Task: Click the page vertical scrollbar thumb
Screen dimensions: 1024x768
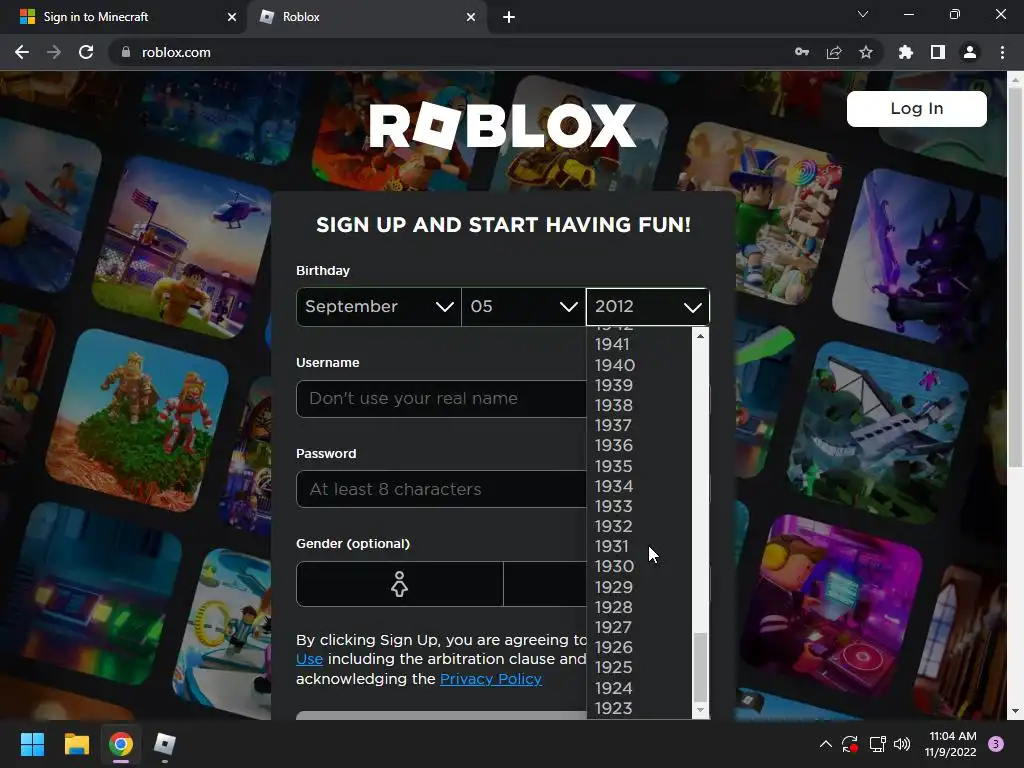Action: point(1016,278)
